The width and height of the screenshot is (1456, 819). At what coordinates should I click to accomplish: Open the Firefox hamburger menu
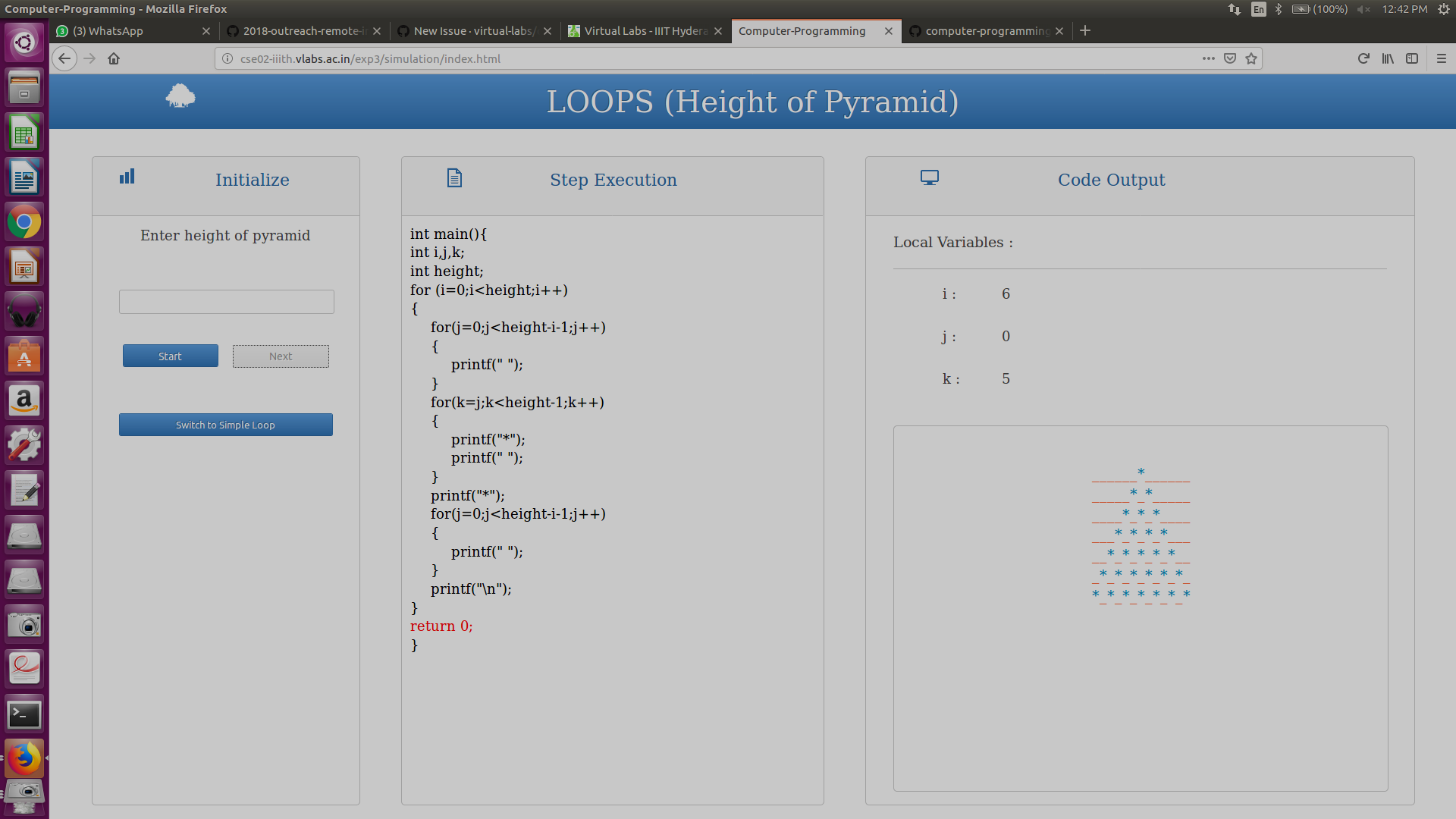coord(1440,58)
